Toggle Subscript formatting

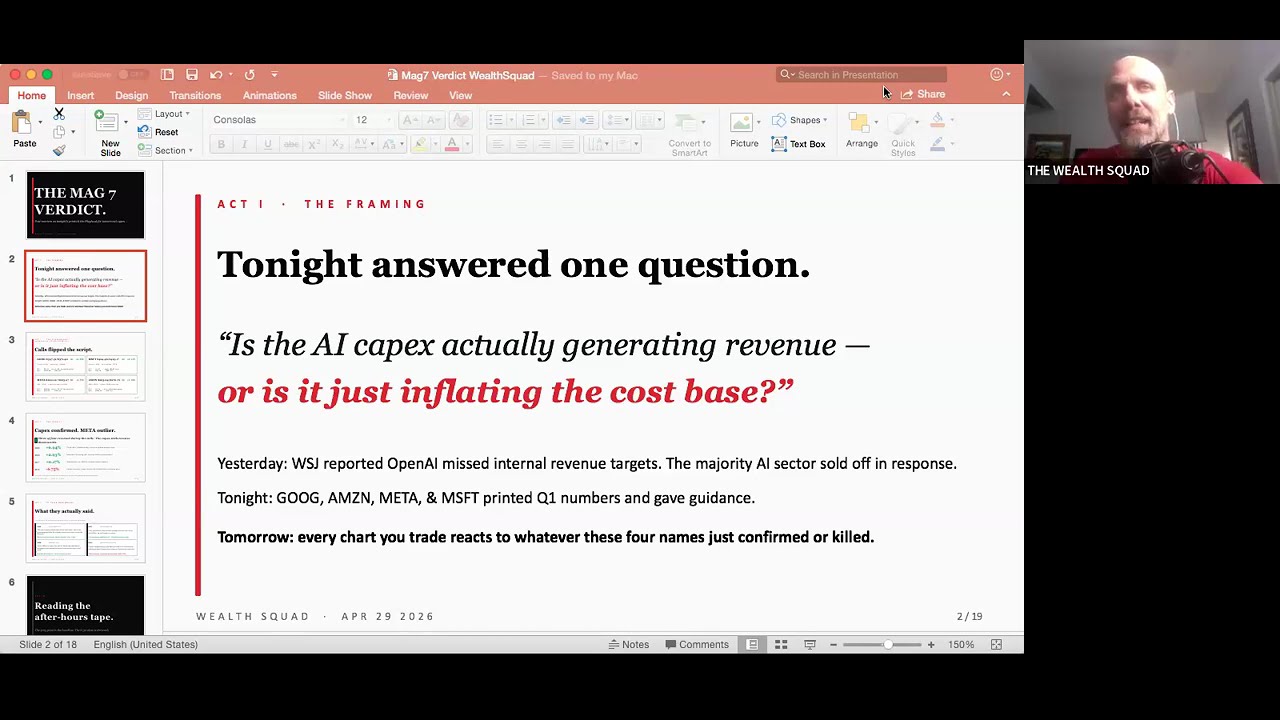tap(337, 144)
